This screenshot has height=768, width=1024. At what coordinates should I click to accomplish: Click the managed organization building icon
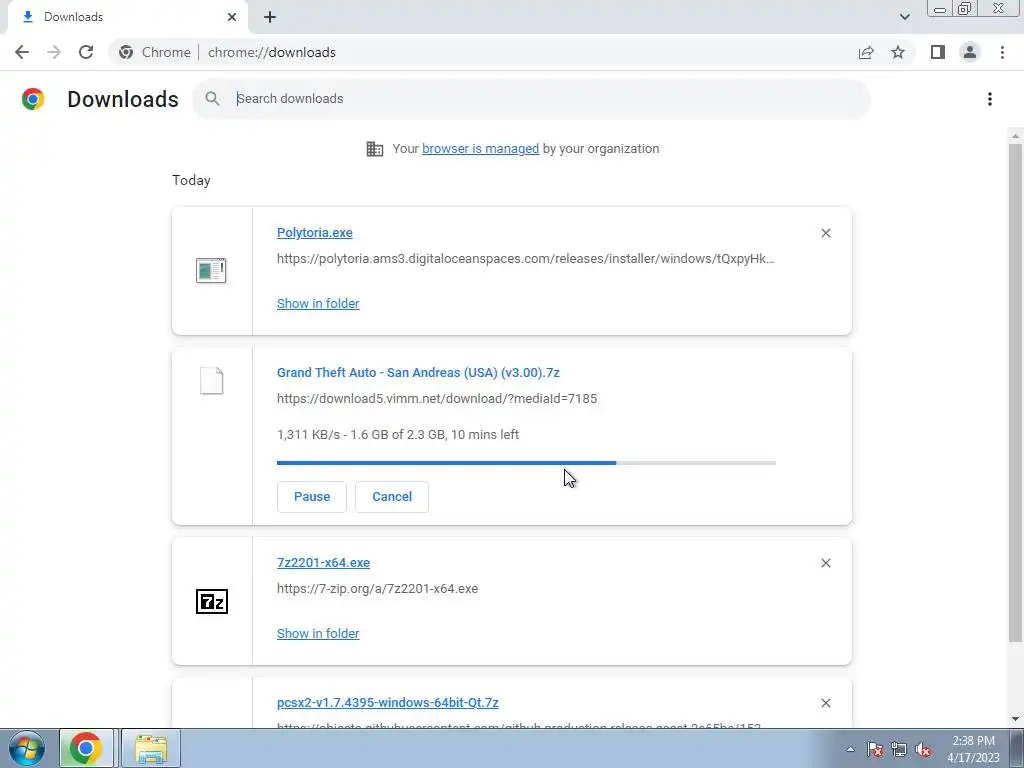tap(375, 149)
